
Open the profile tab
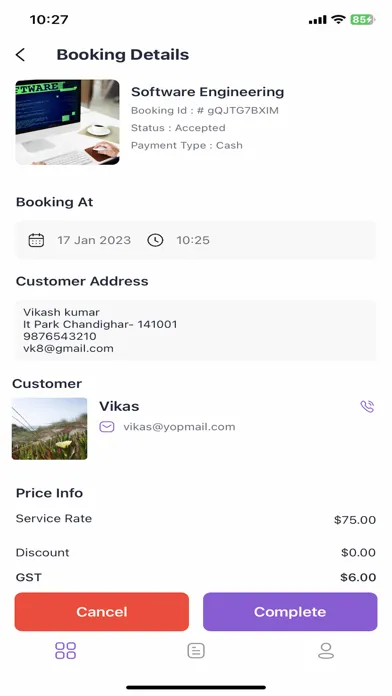pos(326,650)
